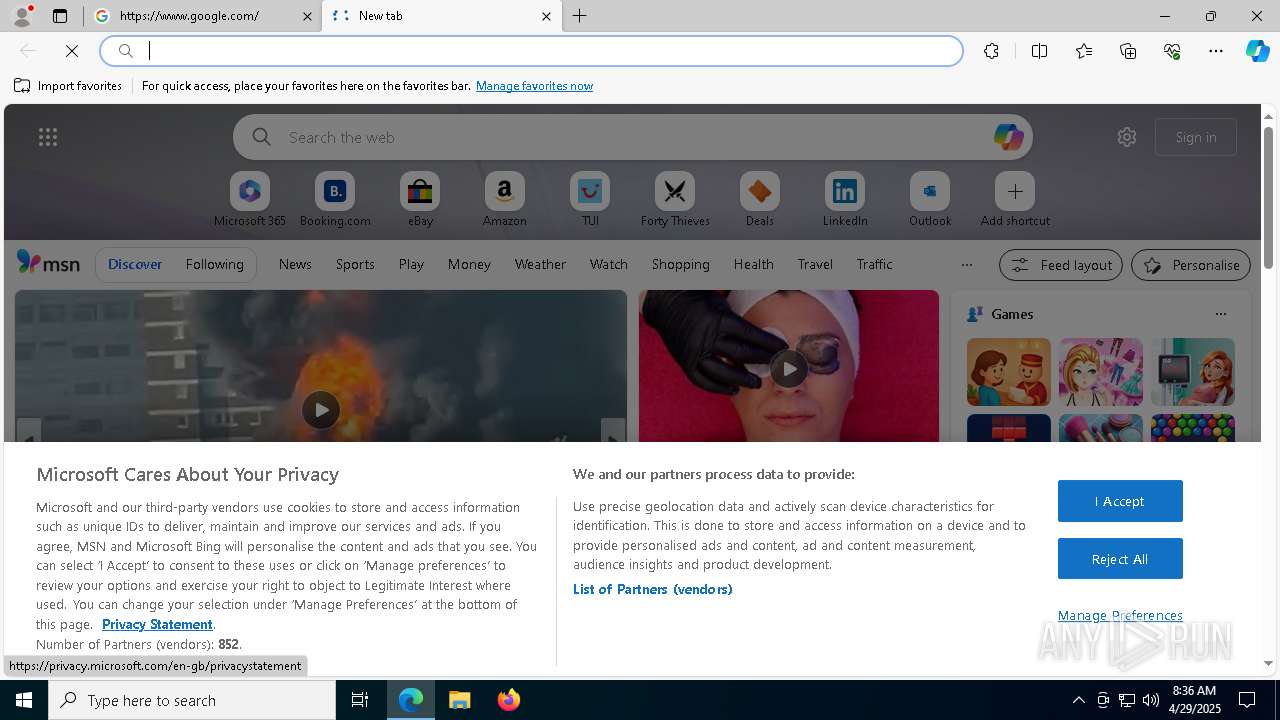Screen dimensions: 1280x720
Task: Open the Health category
Action: point(753,264)
